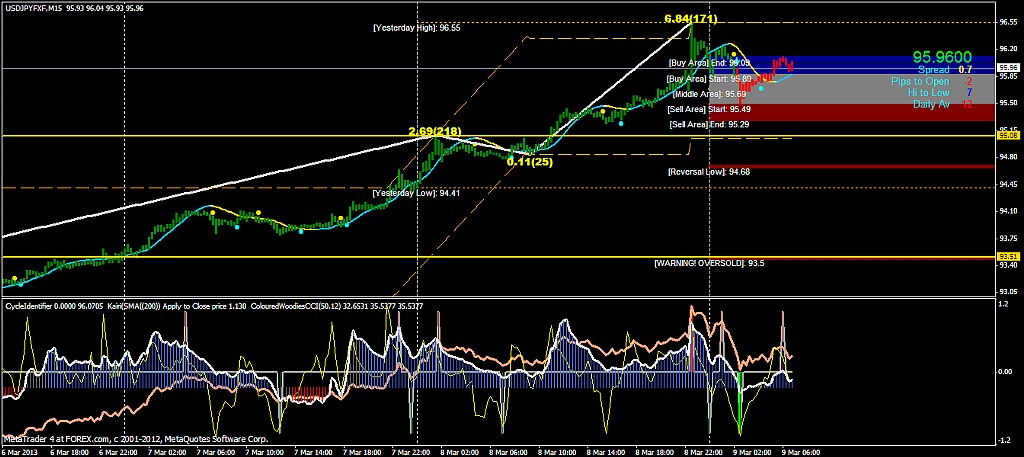
Task: Select the red Reversal Low horizontal line
Action: click(x=852, y=166)
